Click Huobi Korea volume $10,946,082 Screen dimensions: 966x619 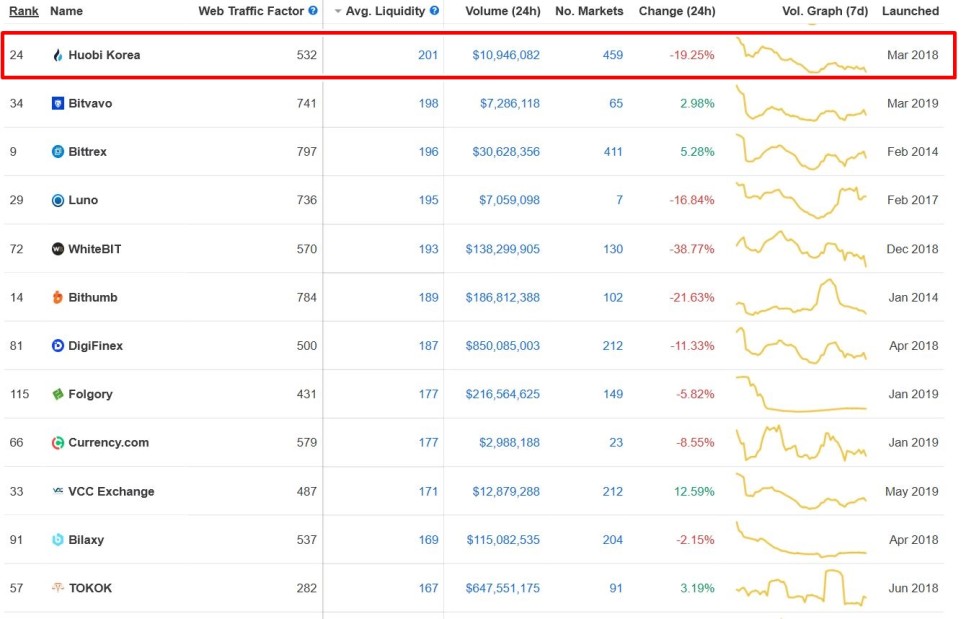506,55
